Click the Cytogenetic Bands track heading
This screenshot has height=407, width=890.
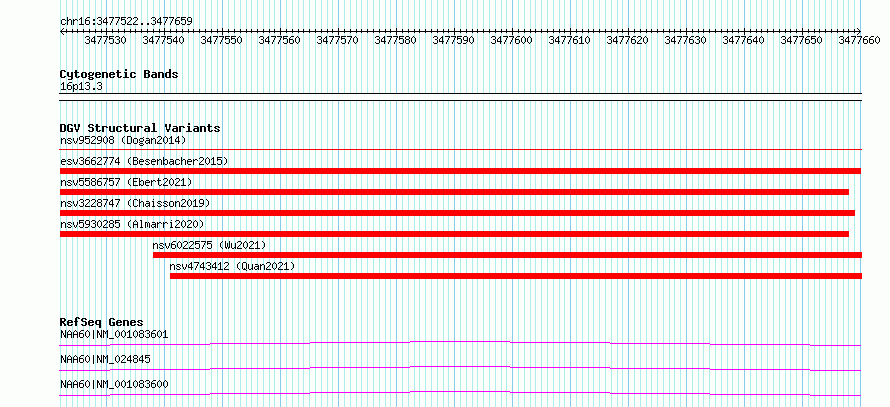[x=119, y=74]
